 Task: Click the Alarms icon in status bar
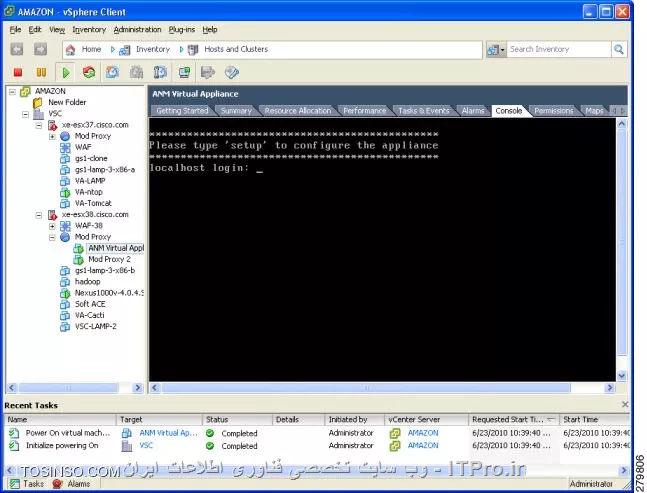[57, 484]
